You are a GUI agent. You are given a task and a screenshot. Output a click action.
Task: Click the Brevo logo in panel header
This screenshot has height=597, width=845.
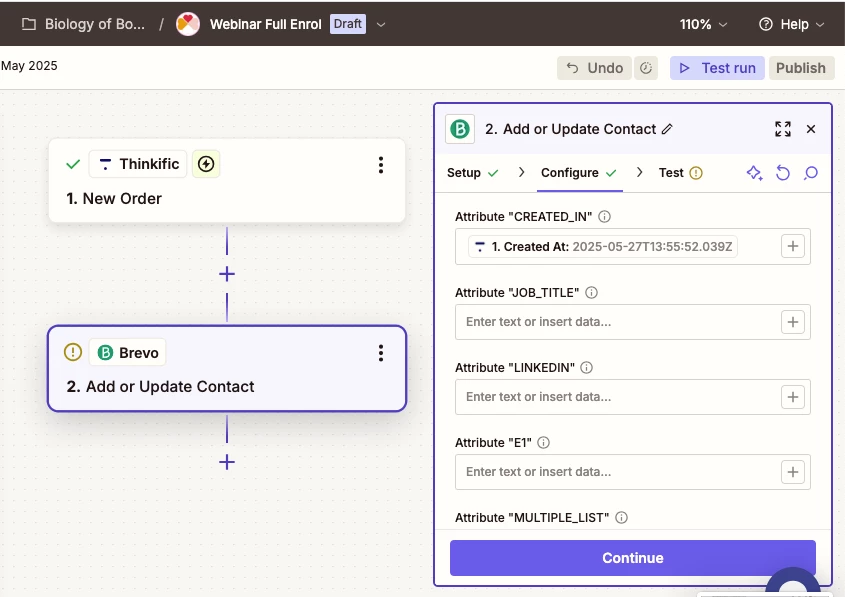pos(460,129)
